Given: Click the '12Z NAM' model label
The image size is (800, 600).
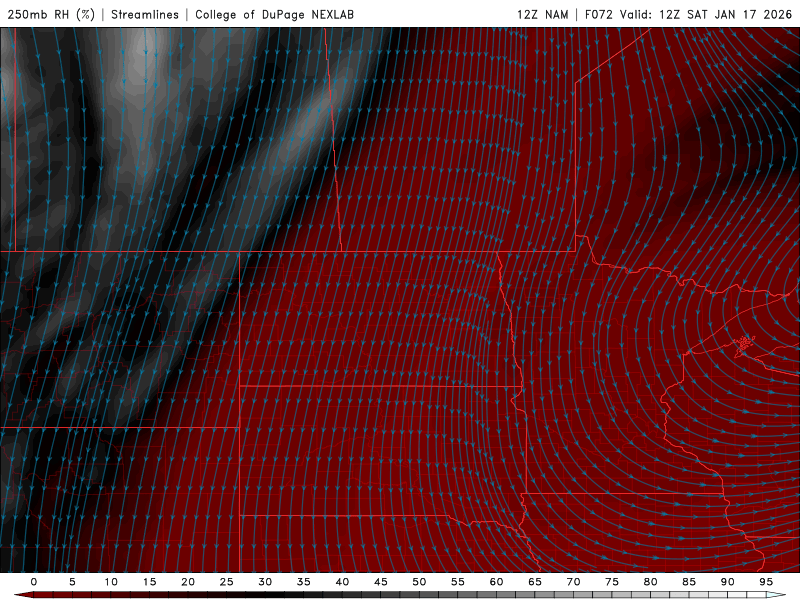Looking at the screenshot, I should pos(542,14).
